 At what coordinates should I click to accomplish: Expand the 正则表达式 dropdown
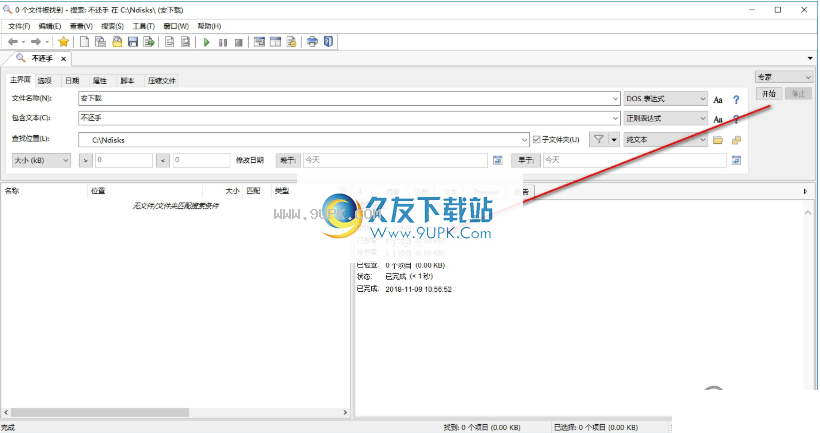point(702,118)
